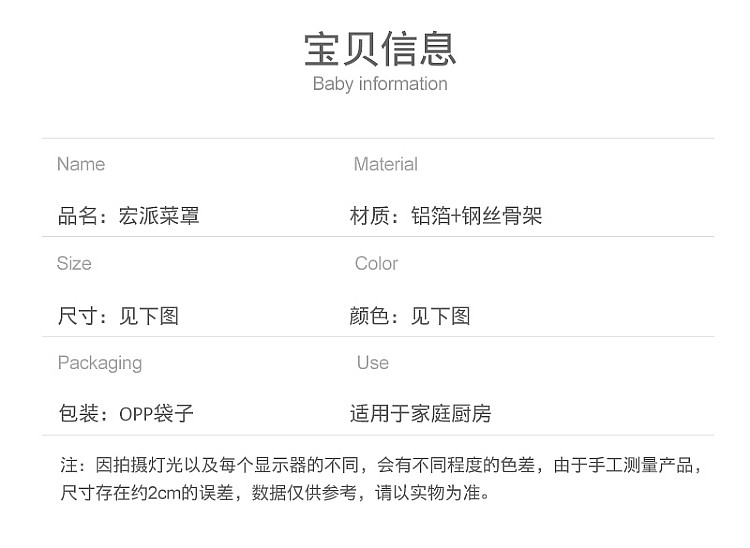Click the 包装 field label
The width and height of the screenshot is (750, 548).
[x=78, y=413]
